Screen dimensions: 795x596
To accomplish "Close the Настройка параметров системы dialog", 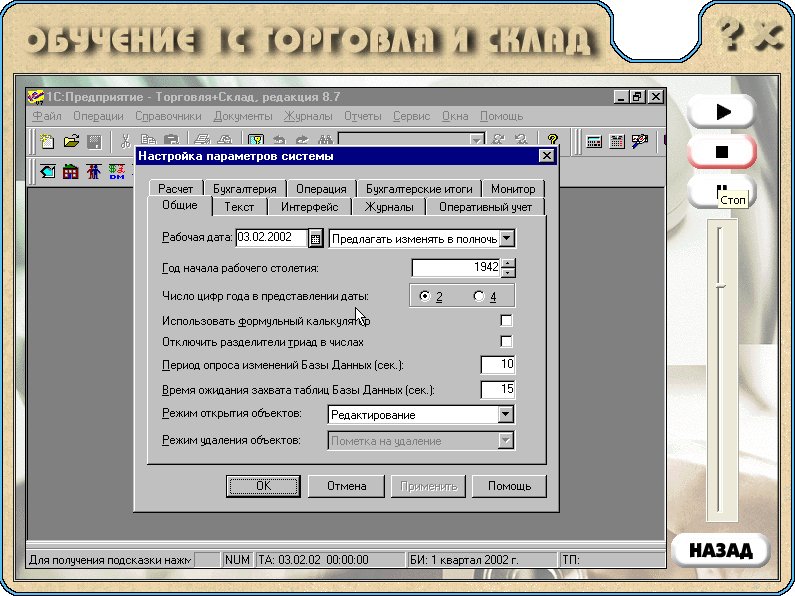I will coord(547,156).
